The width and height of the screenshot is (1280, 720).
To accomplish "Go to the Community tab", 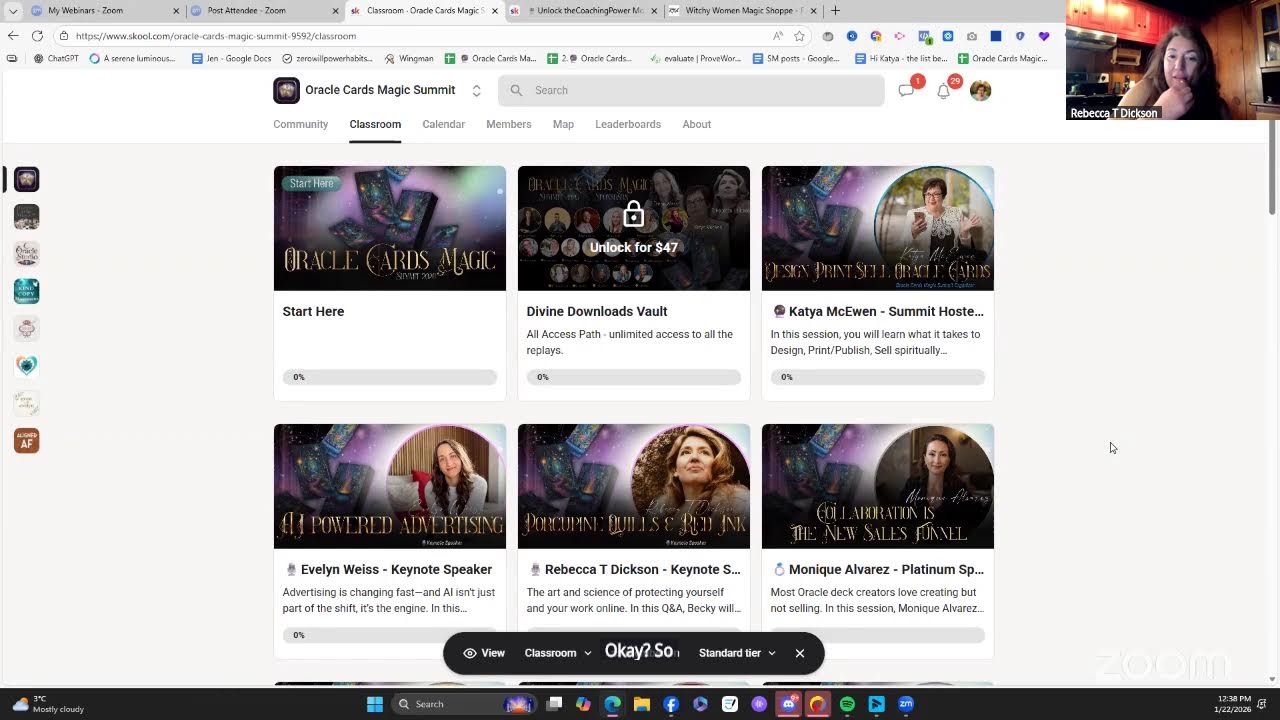I will pyautogui.click(x=300, y=124).
